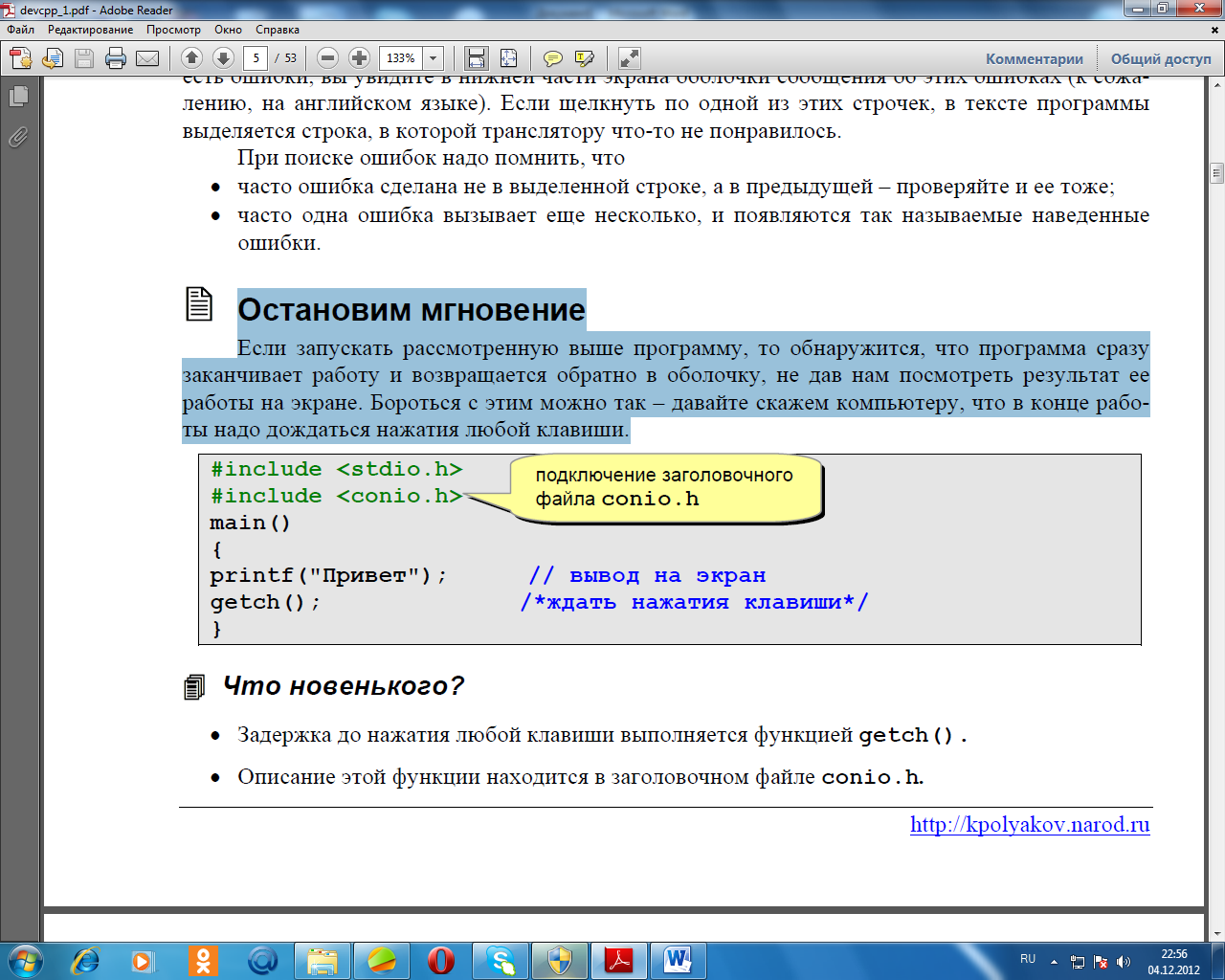
Task: Follow the kpolyakov.narod.ru link
Action: pos(1029,825)
